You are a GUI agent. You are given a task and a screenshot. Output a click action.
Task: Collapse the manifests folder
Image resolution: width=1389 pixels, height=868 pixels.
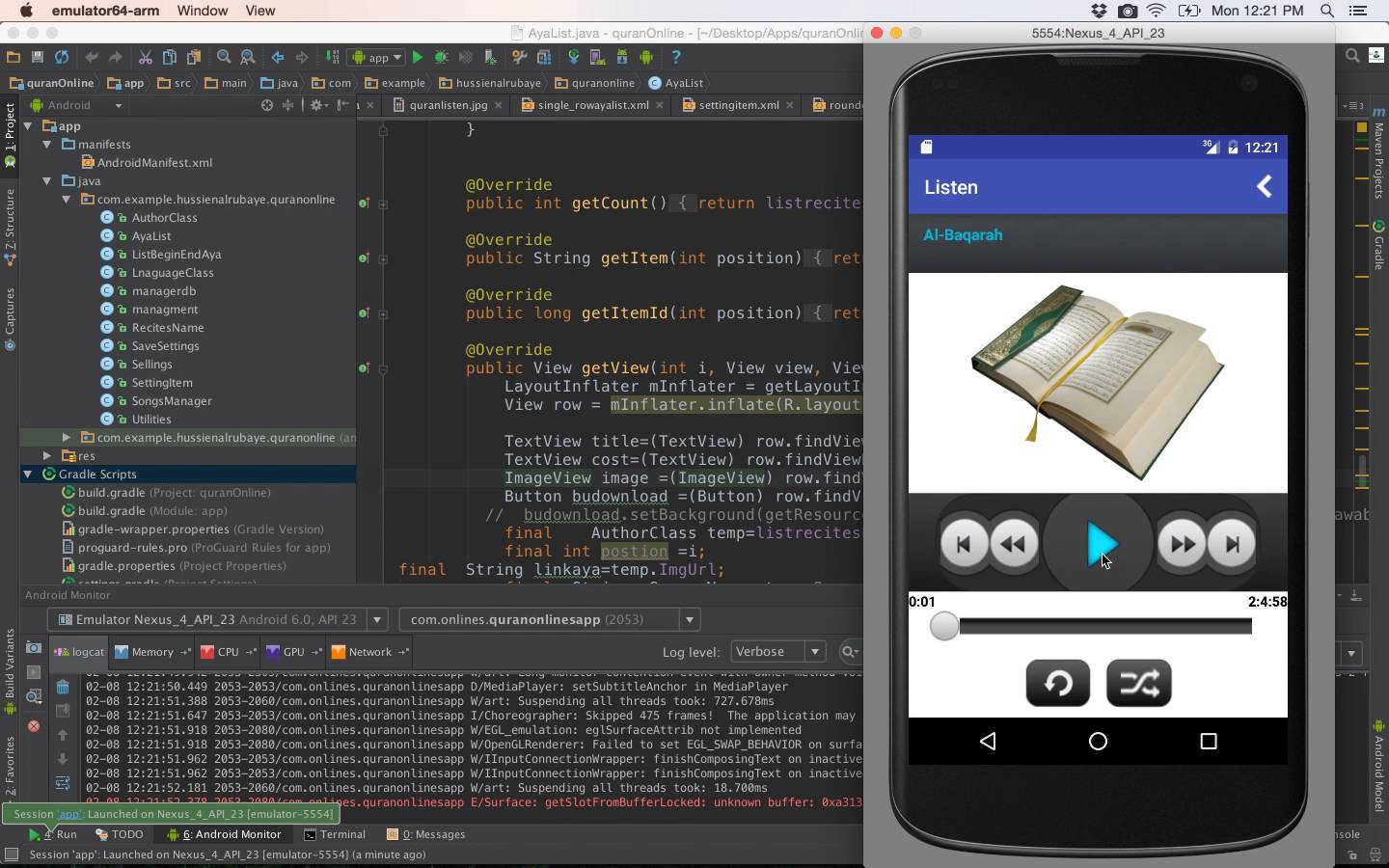tap(47, 145)
